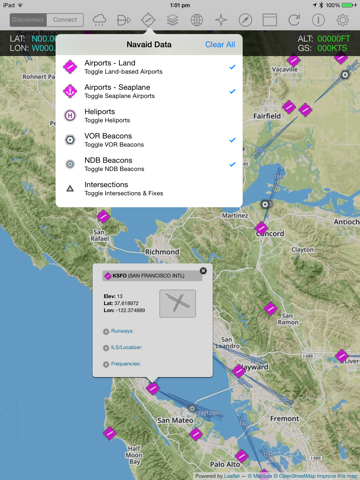
Task: Open settings gear icon
Action: click(x=343, y=20)
